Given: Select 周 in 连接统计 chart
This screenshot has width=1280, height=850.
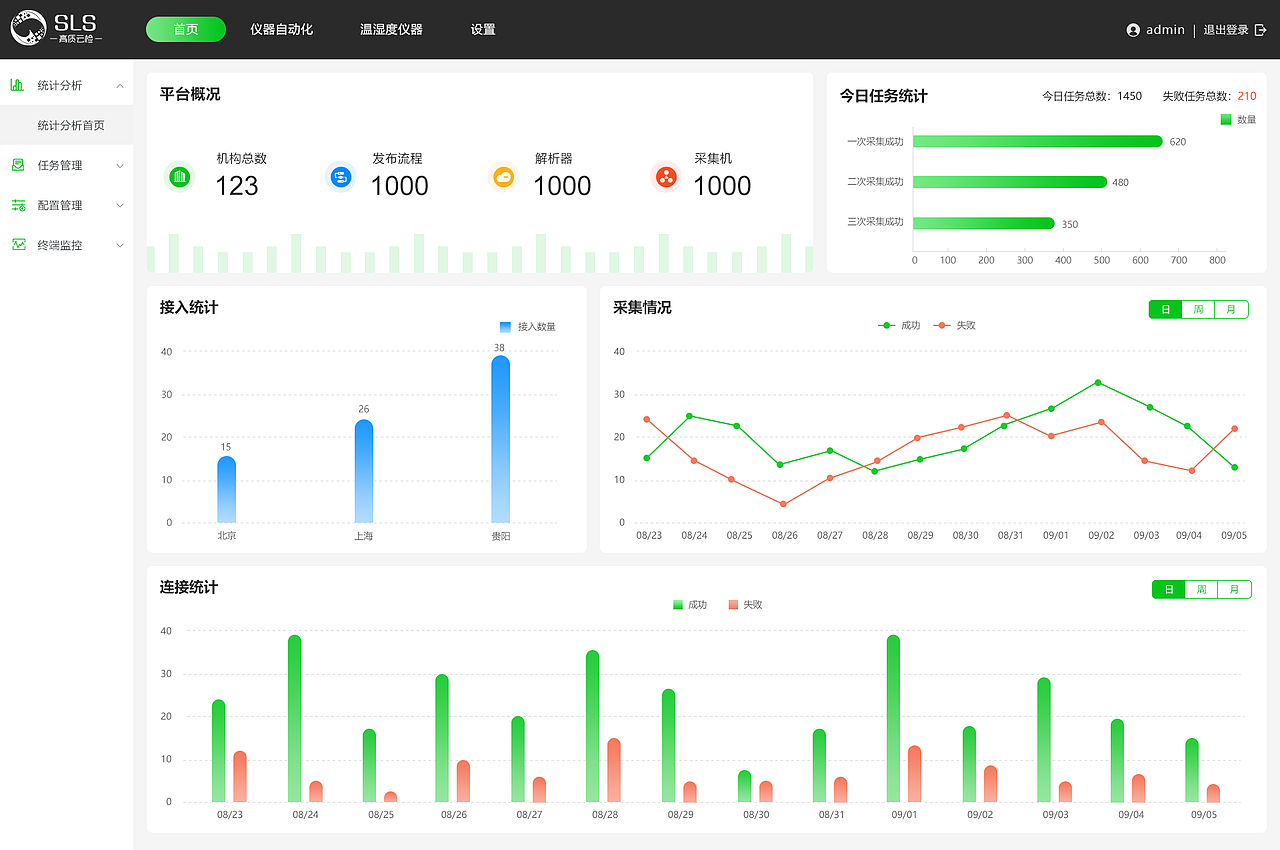Looking at the screenshot, I should (x=1201, y=590).
